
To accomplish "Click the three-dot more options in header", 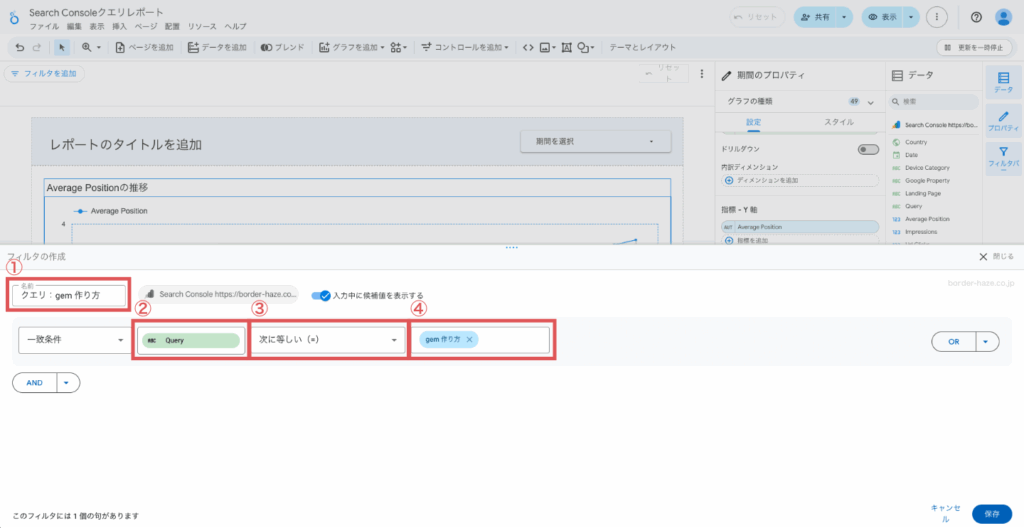I will [x=937, y=17].
